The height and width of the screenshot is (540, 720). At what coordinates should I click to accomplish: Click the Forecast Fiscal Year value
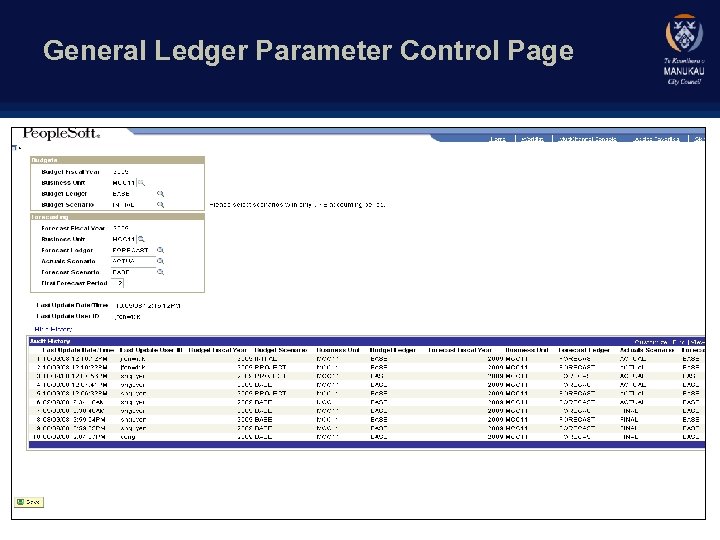click(121, 228)
